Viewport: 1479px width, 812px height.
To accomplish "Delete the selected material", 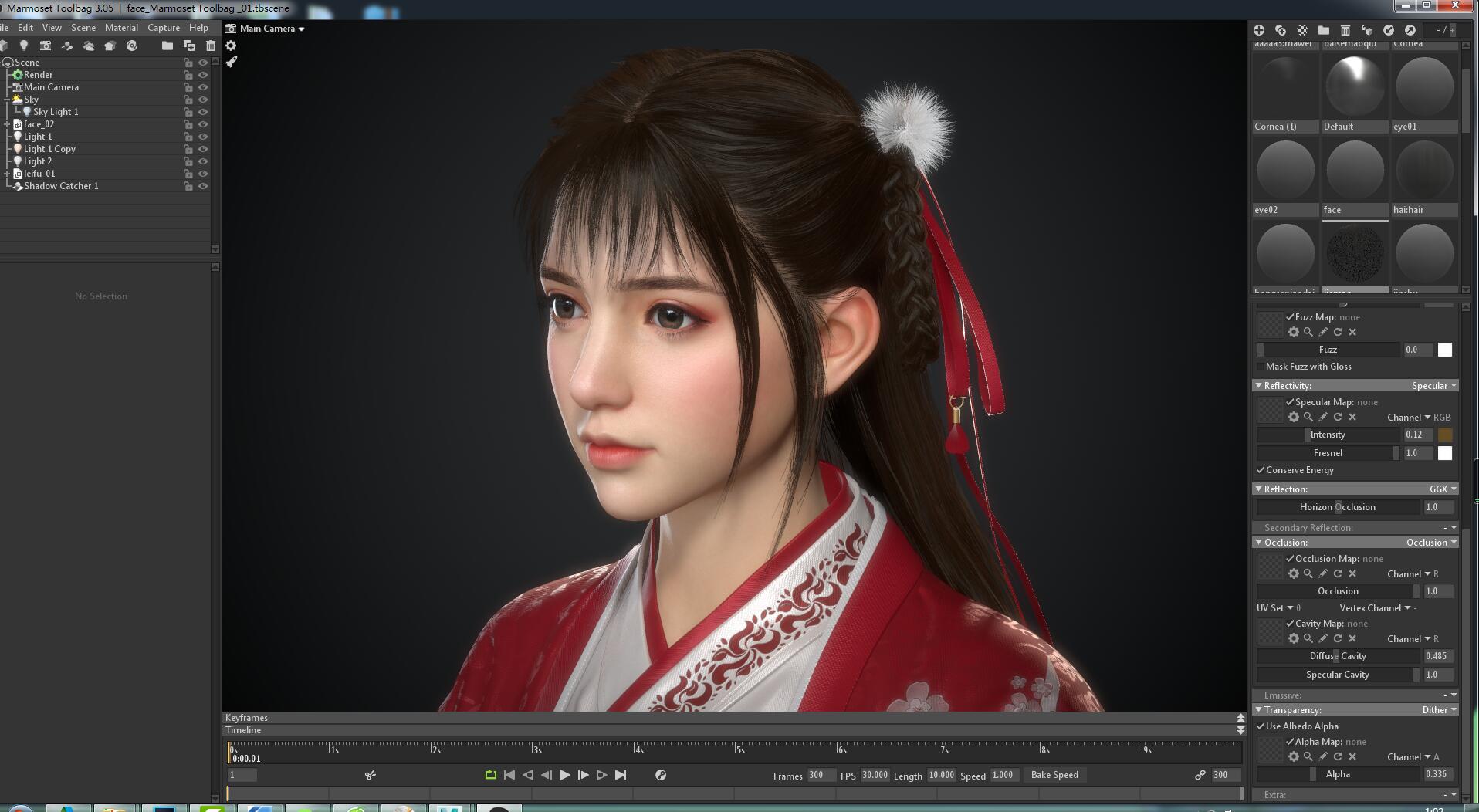I will [x=1345, y=30].
